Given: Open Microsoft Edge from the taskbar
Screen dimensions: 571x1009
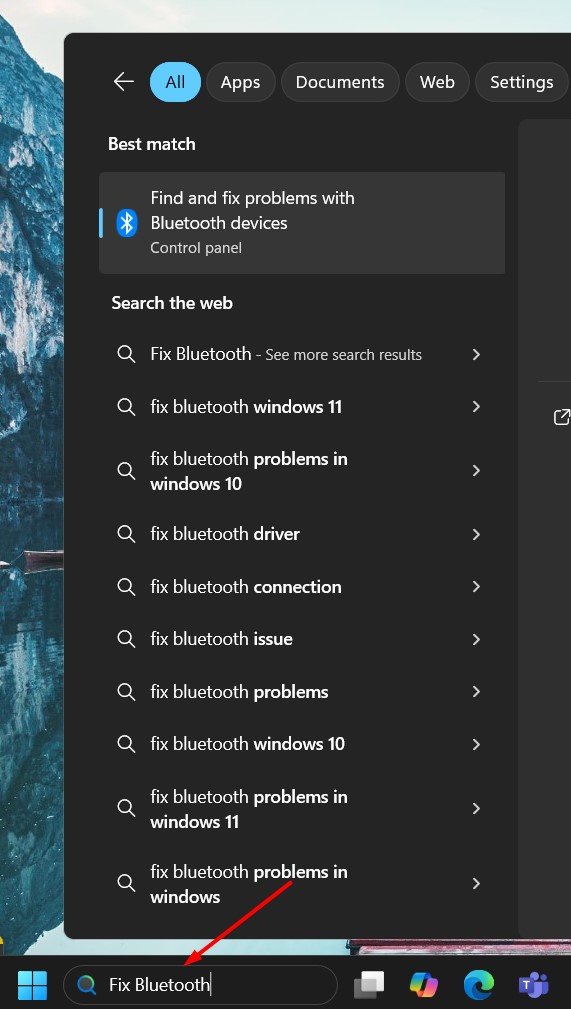Looking at the screenshot, I should (479, 985).
